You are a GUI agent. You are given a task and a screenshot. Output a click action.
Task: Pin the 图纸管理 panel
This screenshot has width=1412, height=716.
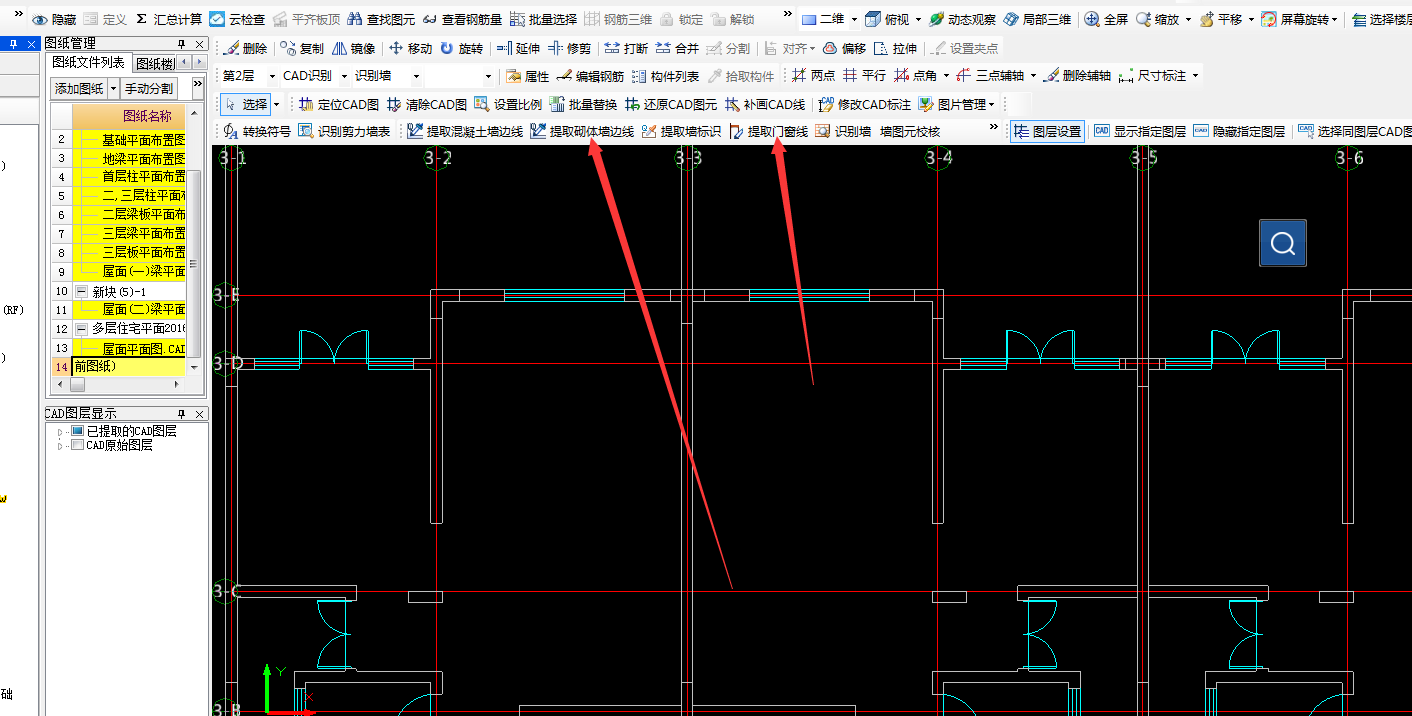(181, 44)
